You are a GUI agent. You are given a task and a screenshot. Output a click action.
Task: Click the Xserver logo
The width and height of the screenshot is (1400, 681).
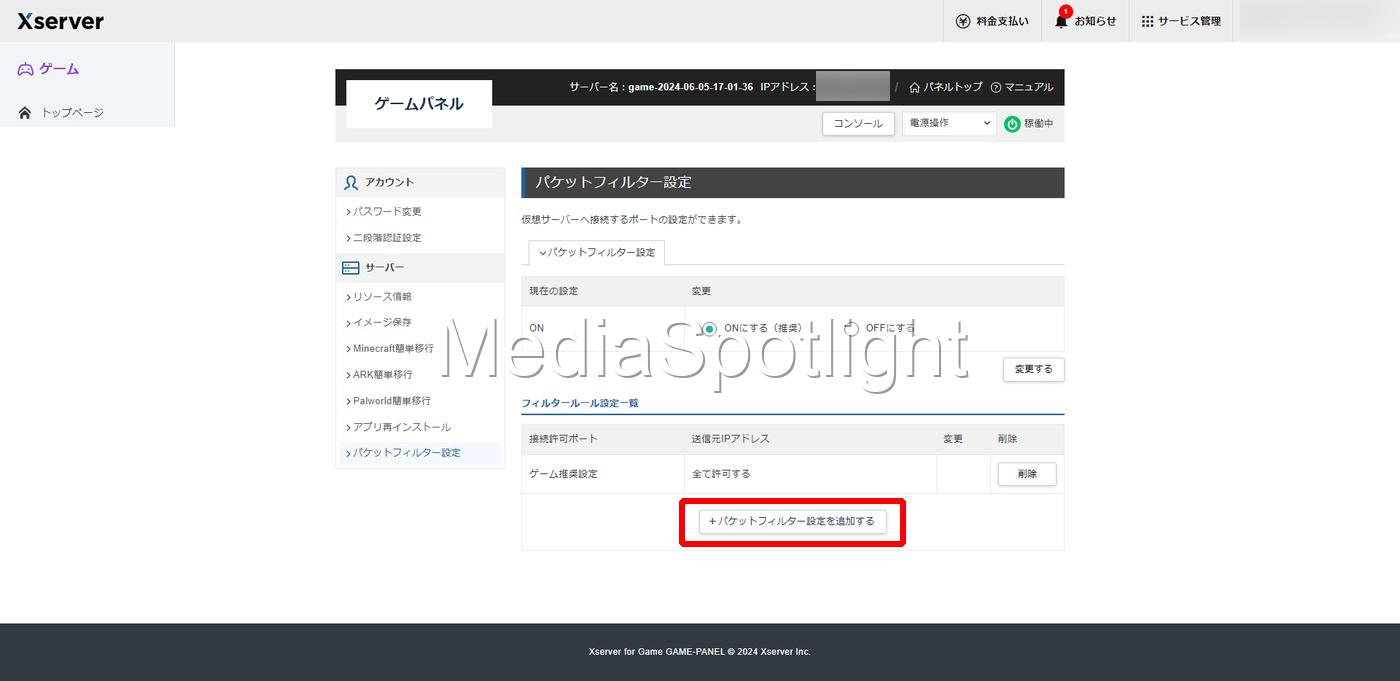[x=59, y=20]
